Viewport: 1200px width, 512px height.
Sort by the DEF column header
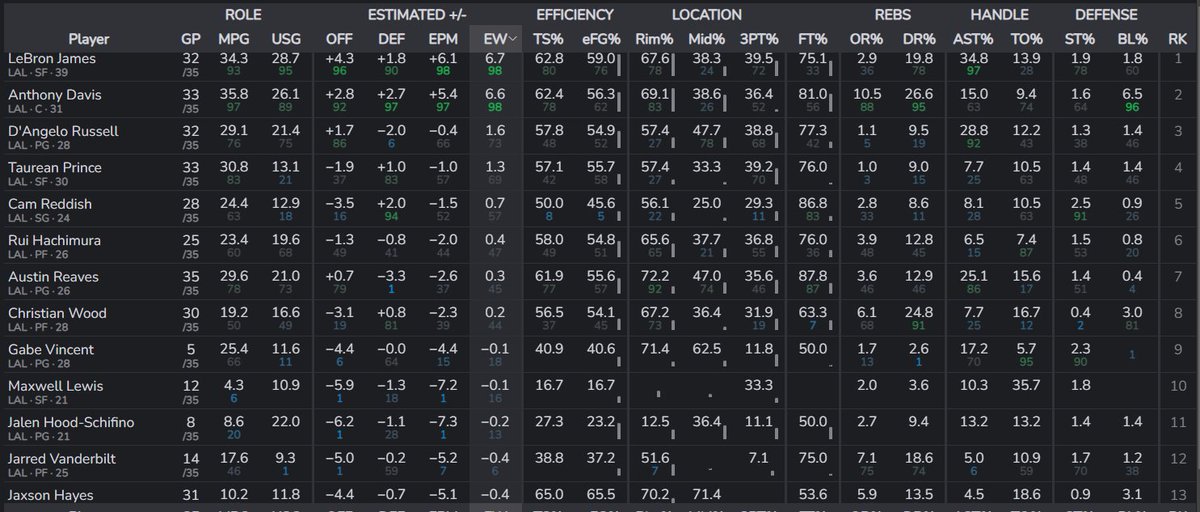click(392, 40)
